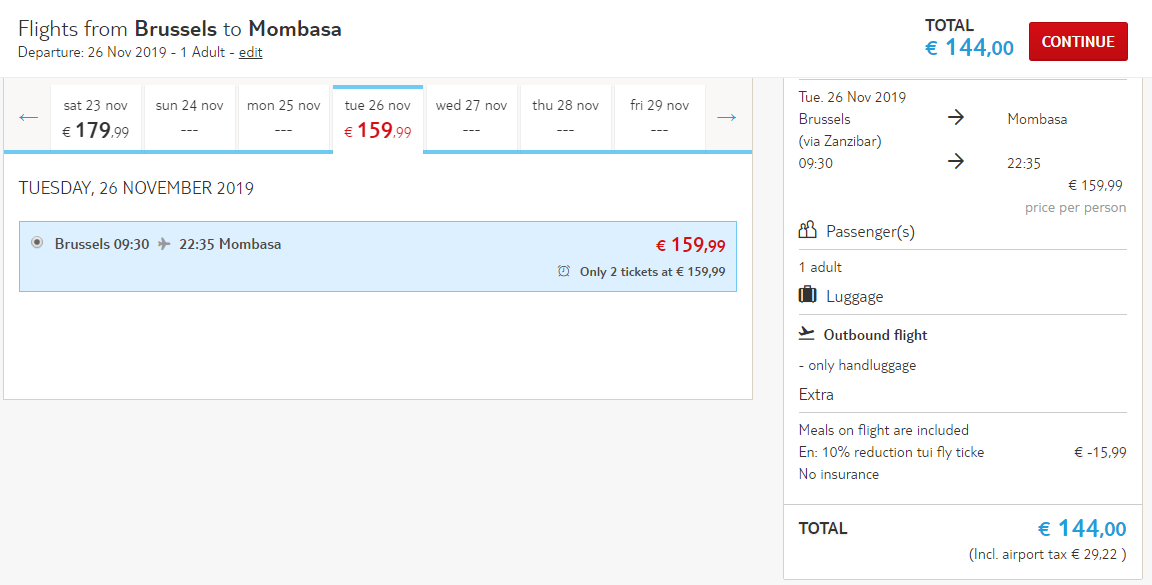
Task: Click the Passenger(s) section heading
Action: 871,232
